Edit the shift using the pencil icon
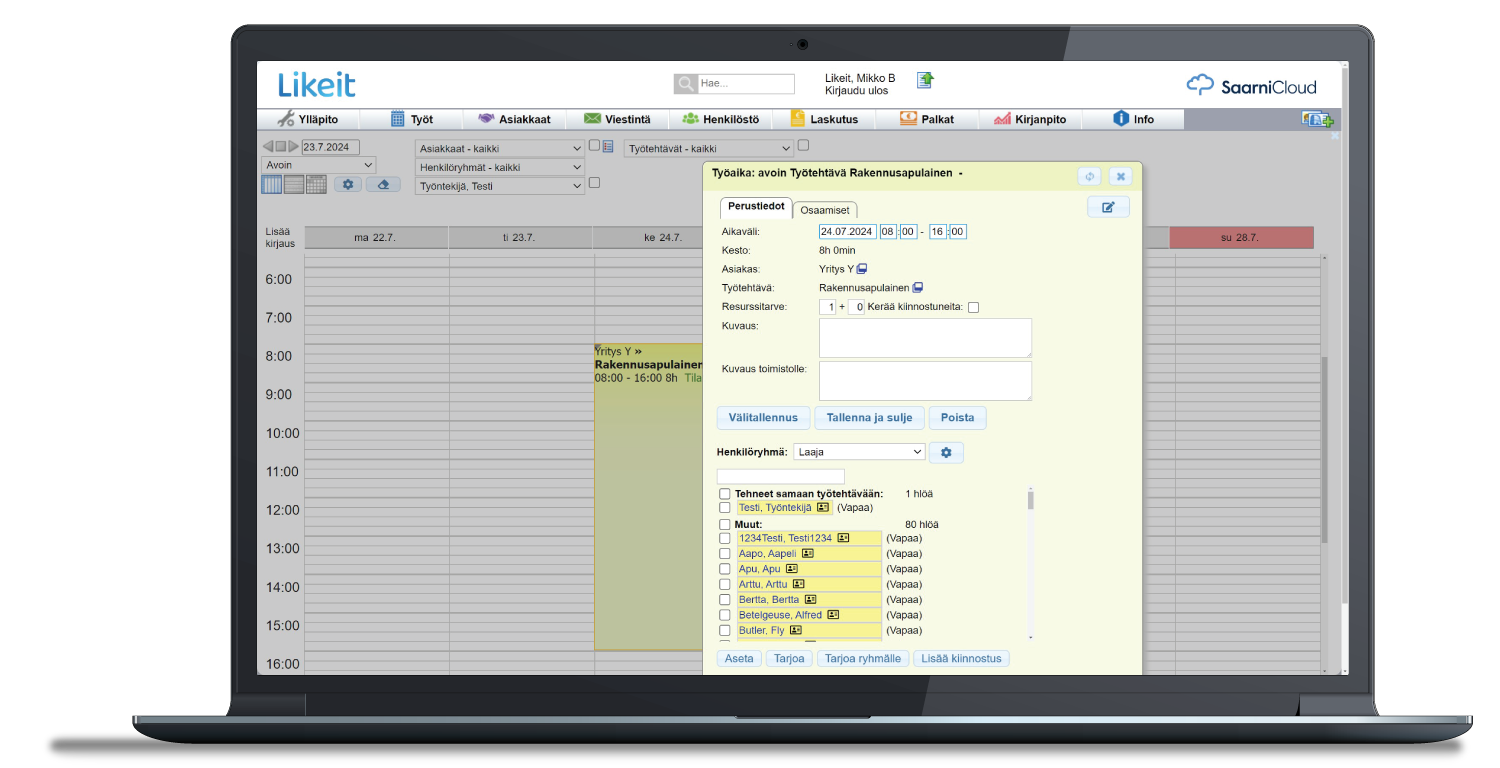The height and width of the screenshot is (768, 1500). click(1109, 206)
